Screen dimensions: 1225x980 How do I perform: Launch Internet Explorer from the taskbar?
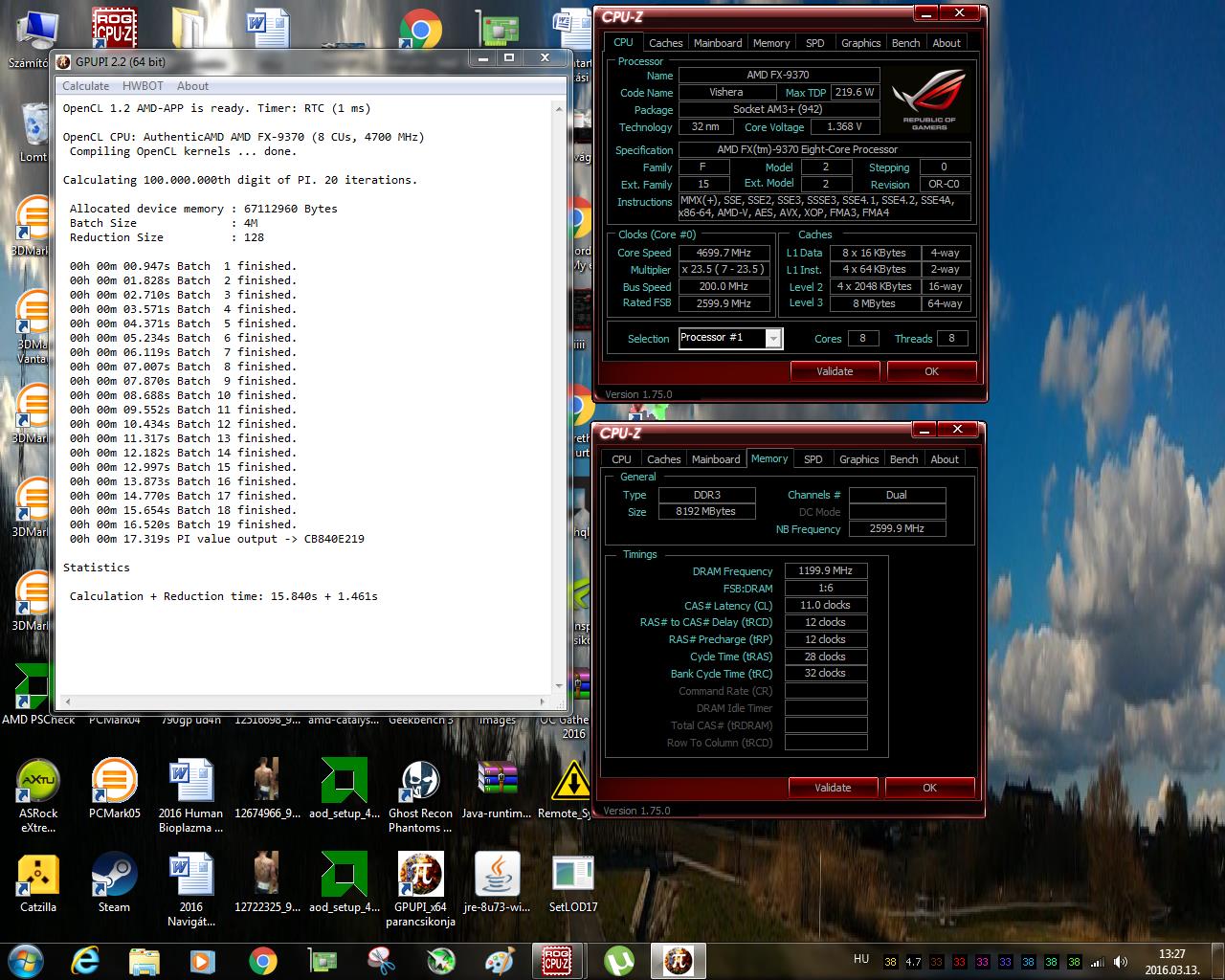click(85, 960)
